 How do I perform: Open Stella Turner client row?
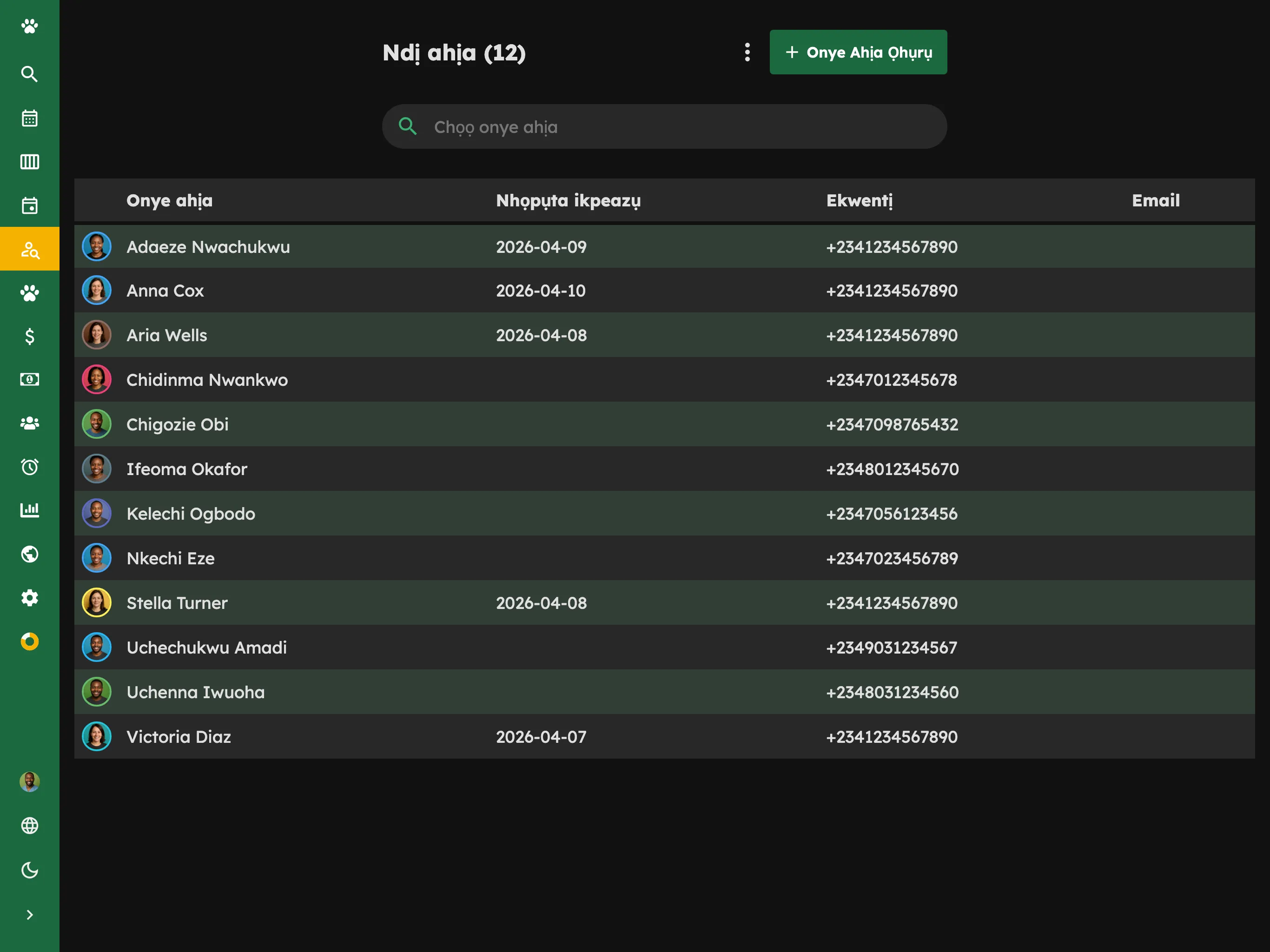click(664, 603)
